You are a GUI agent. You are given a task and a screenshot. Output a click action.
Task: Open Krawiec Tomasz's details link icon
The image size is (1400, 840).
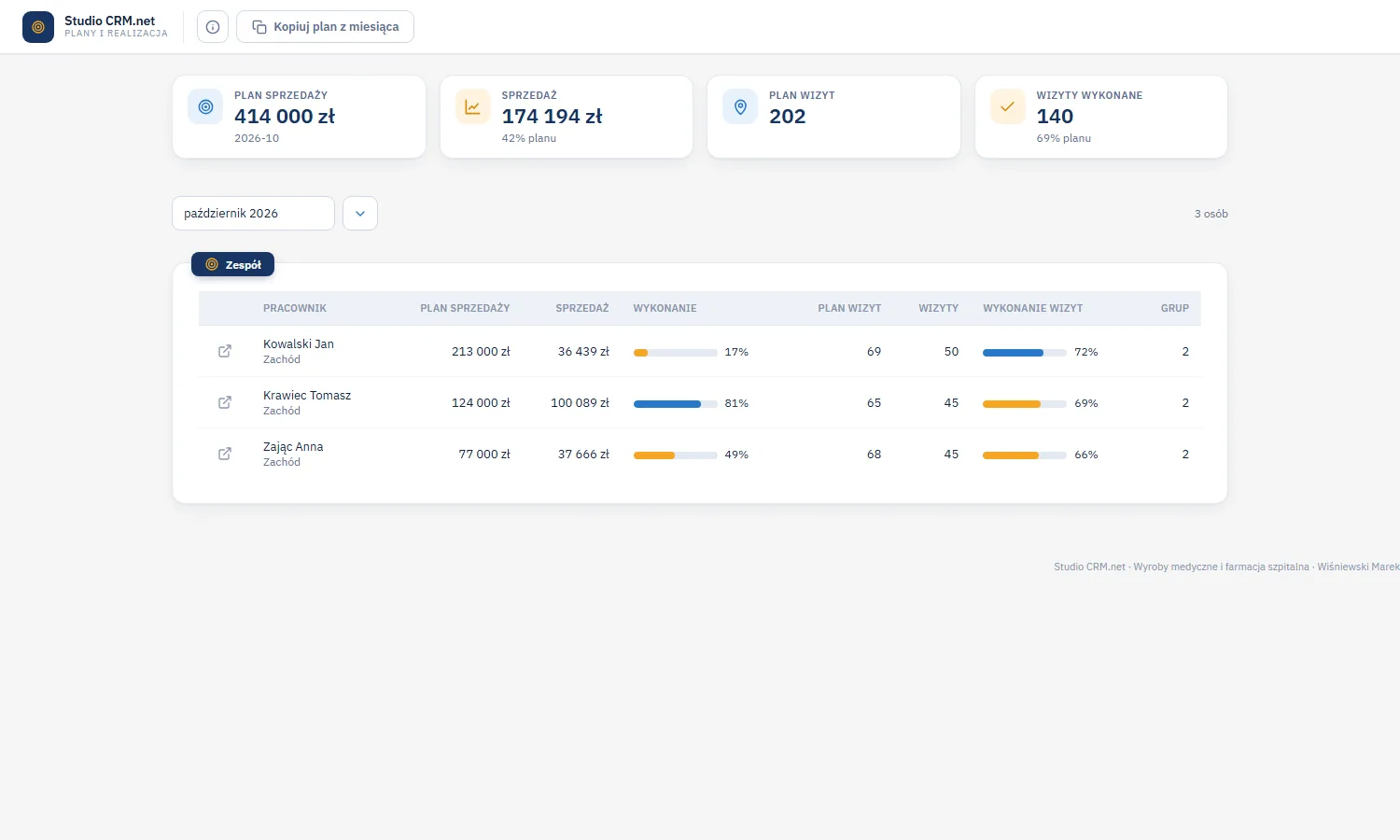pos(225,402)
